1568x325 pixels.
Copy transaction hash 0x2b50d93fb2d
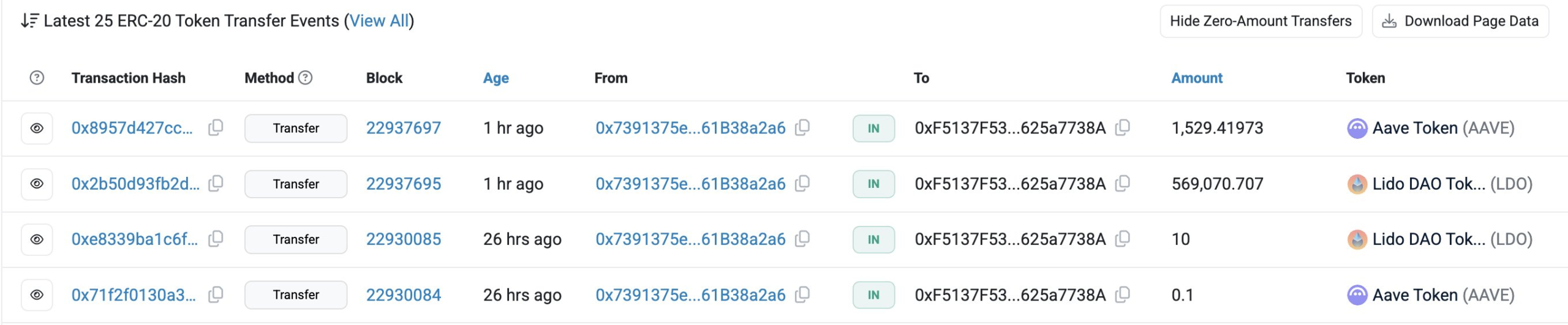[x=216, y=184]
